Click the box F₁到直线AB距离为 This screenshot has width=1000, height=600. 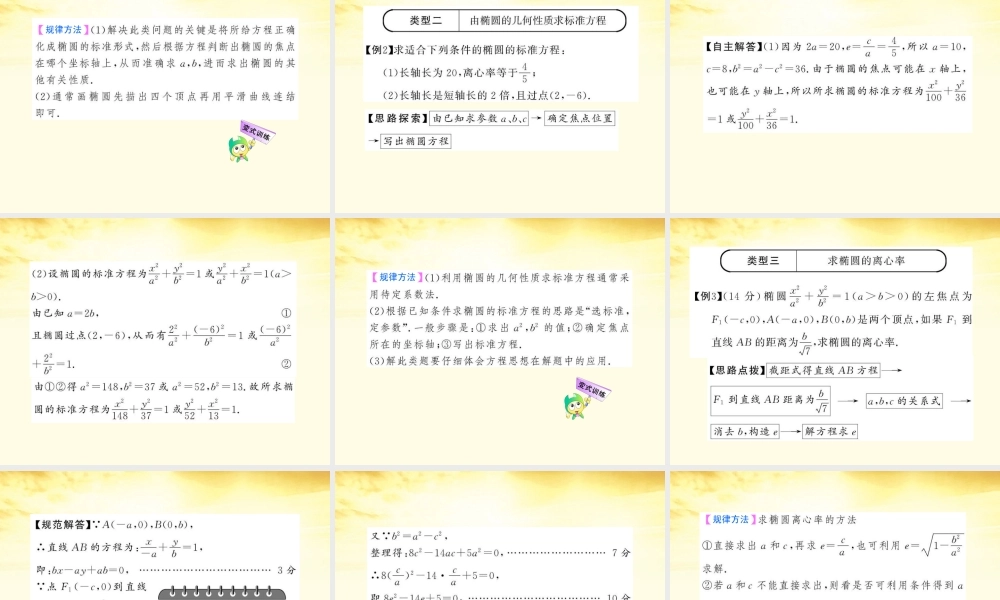point(771,400)
